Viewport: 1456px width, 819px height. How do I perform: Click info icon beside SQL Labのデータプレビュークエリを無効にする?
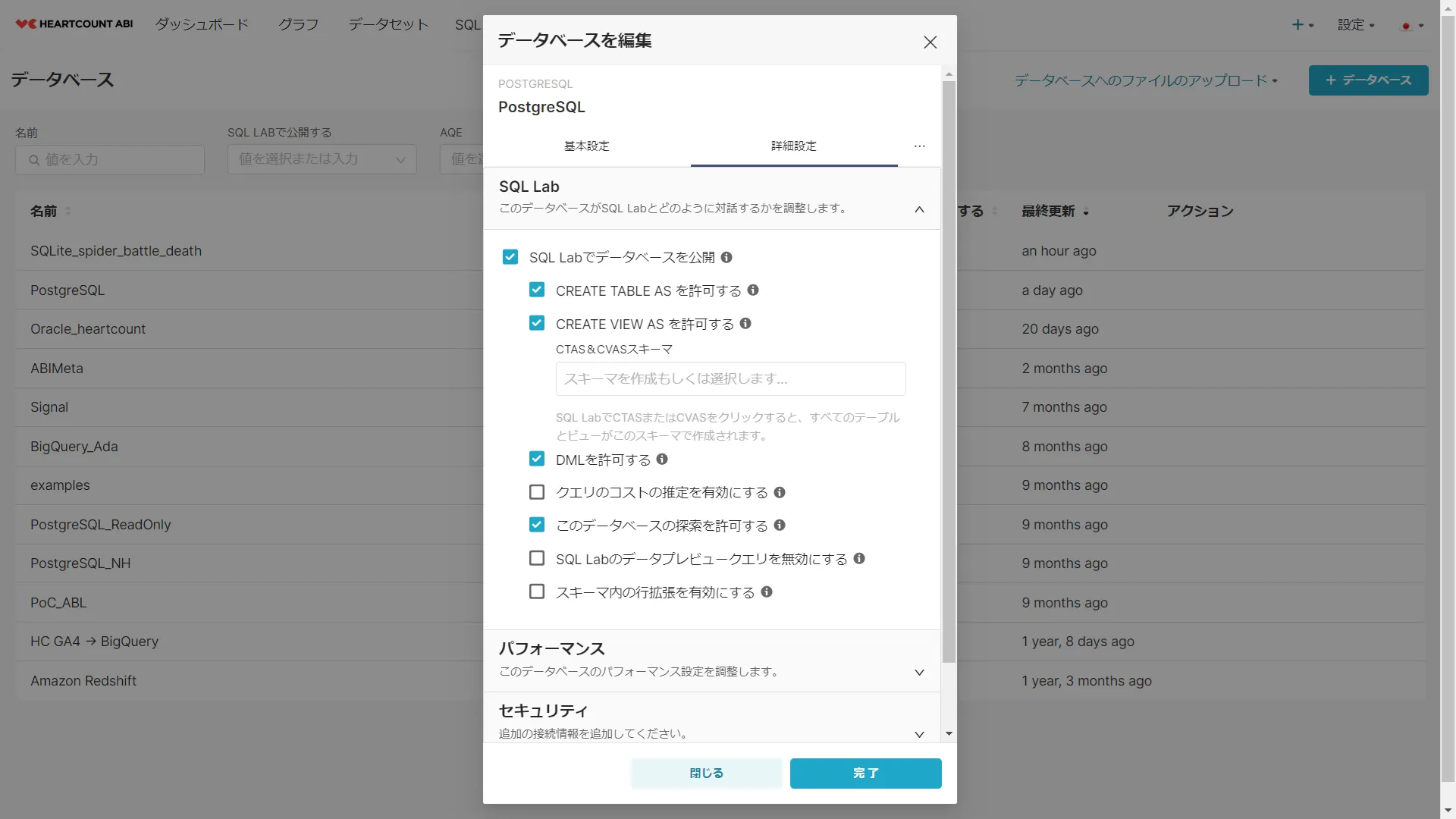coord(859,558)
